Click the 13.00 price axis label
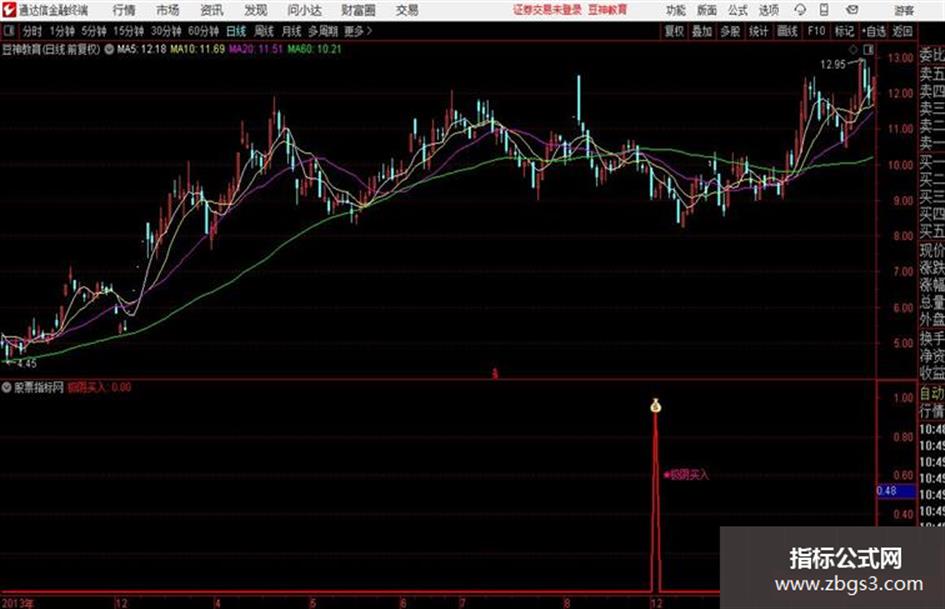The height and width of the screenshot is (609, 945). pos(900,58)
